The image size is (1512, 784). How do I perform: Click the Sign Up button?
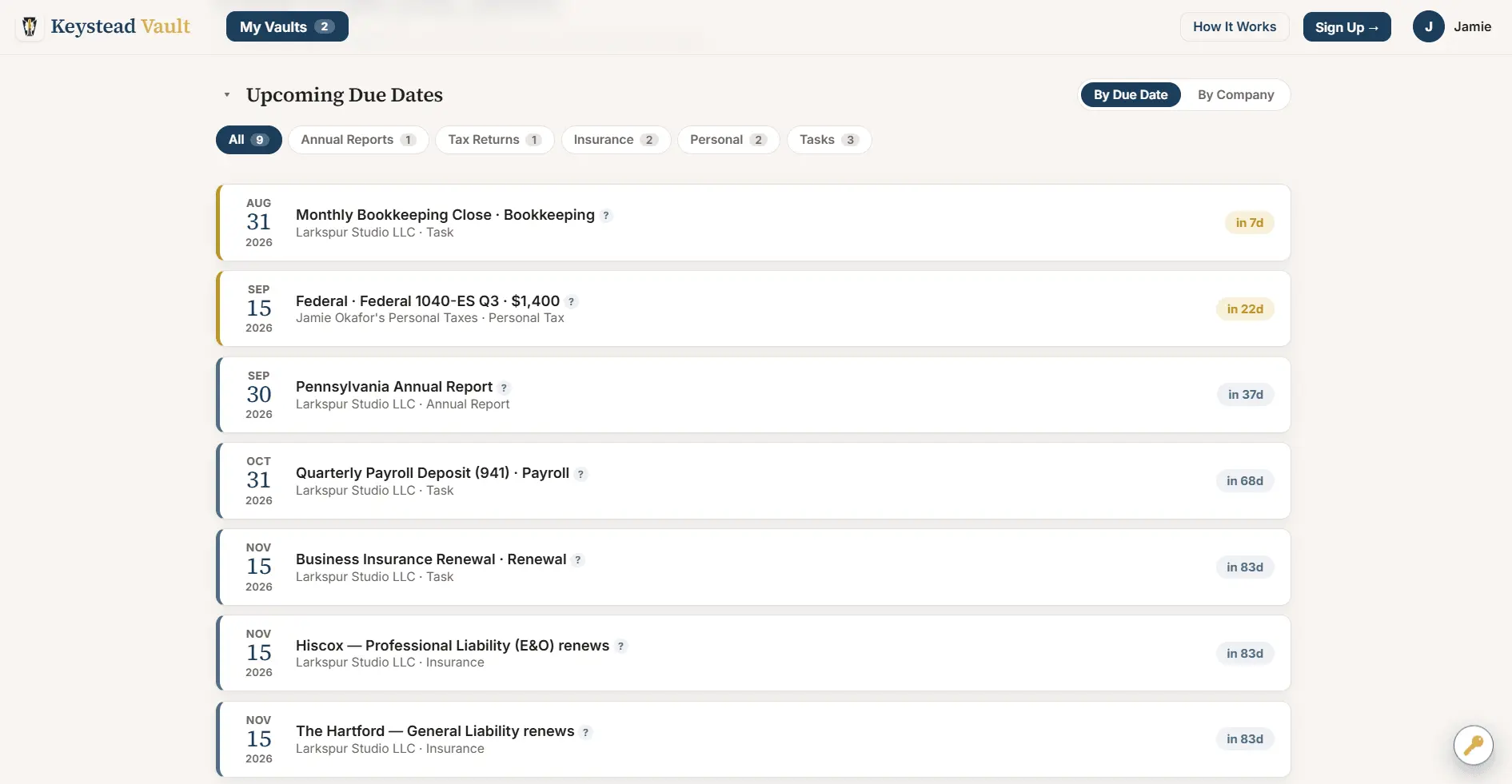[x=1346, y=26]
